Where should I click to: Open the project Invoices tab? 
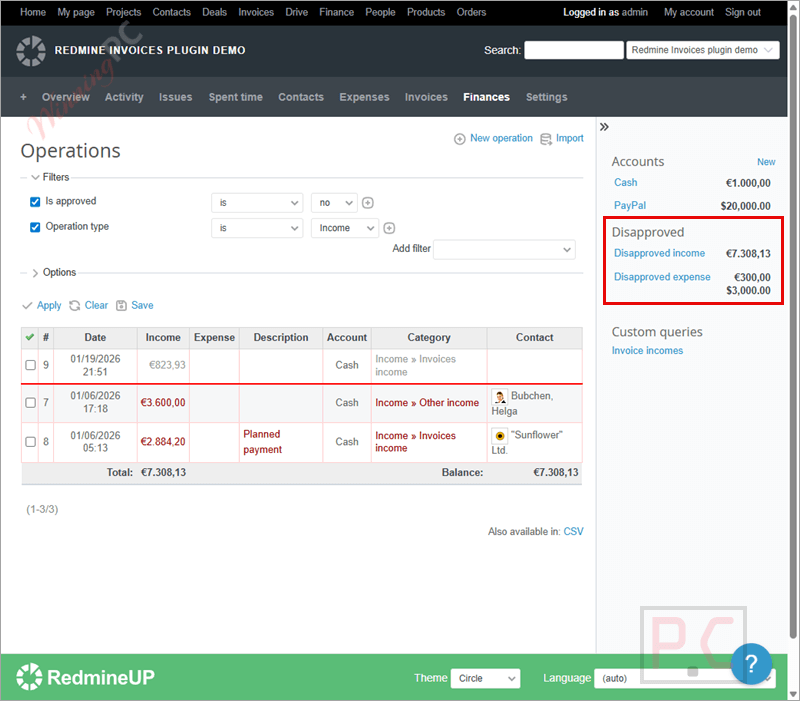click(x=426, y=97)
